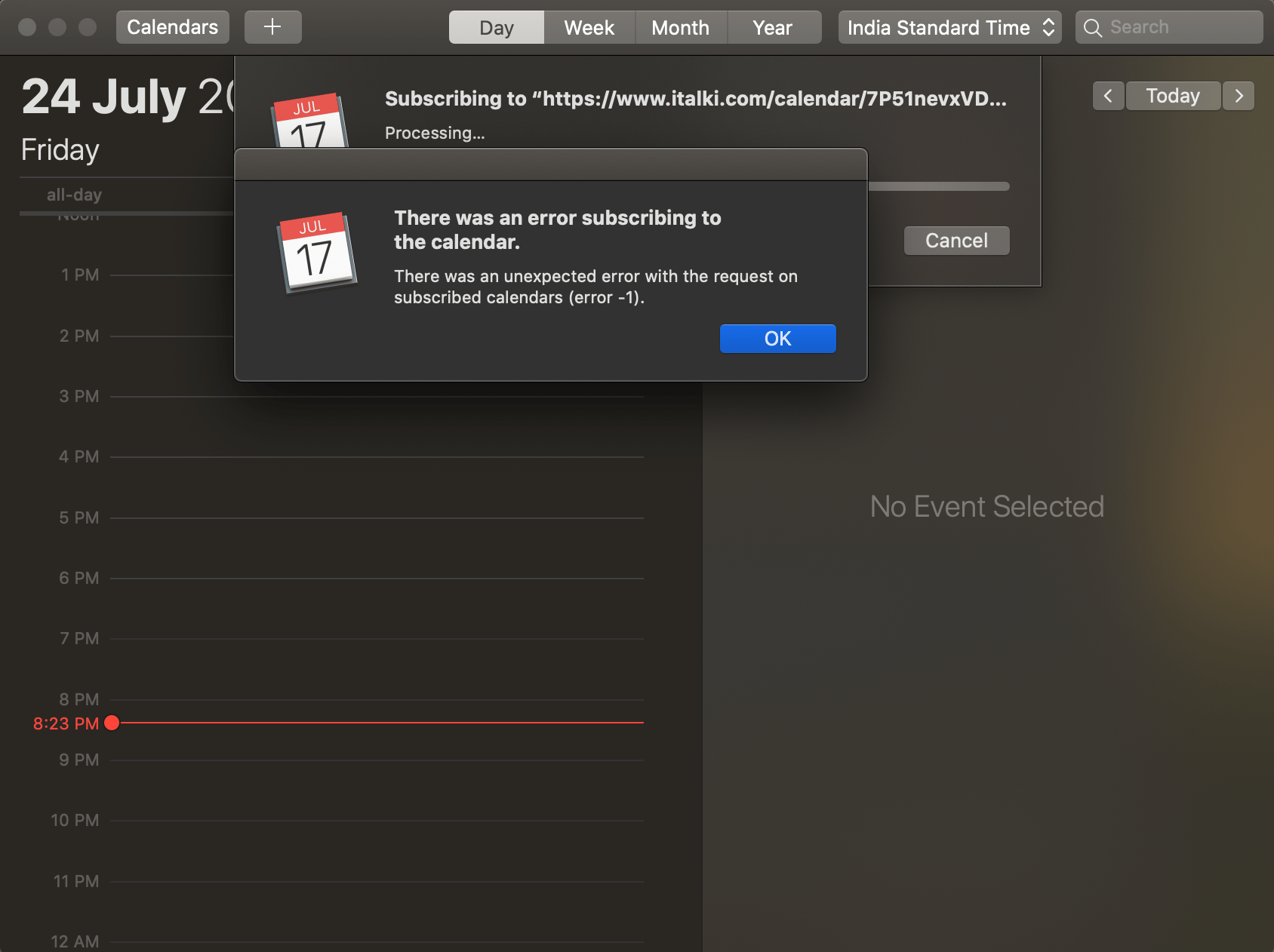Click the 5 PM time slot label
1274x952 pixels.
click(79, 517)
